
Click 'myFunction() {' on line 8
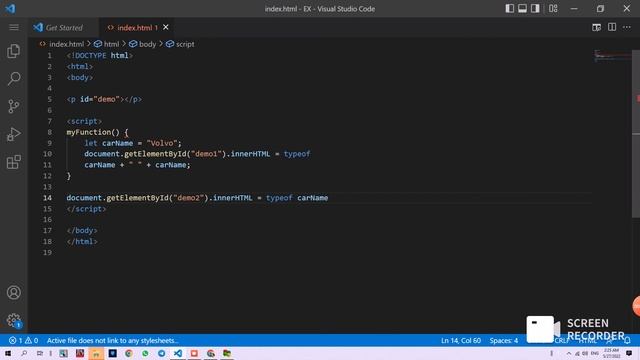[x=98, y=132]
